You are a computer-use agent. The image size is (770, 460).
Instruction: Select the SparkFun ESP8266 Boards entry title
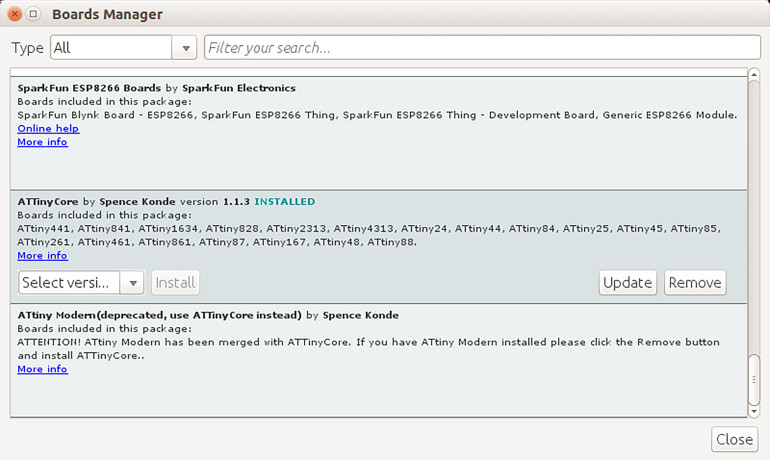pyautogui.click(x=157, y=88)
